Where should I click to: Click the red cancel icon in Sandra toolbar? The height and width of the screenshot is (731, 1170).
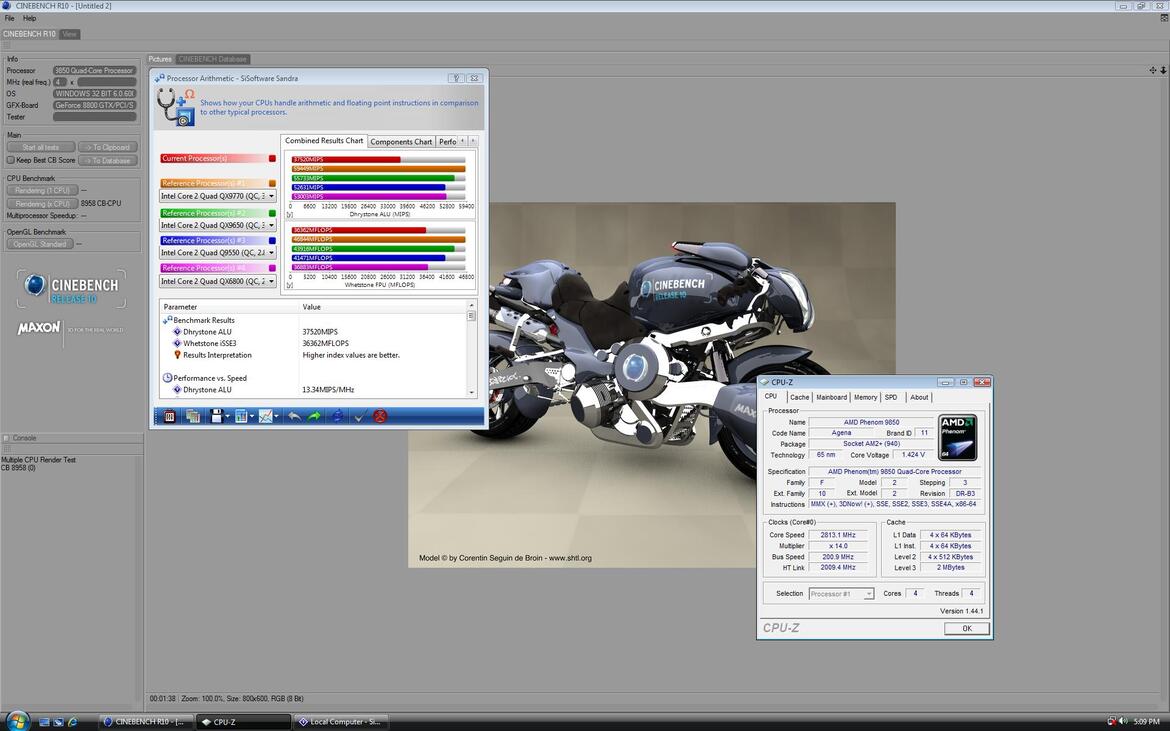pos(380,416)
